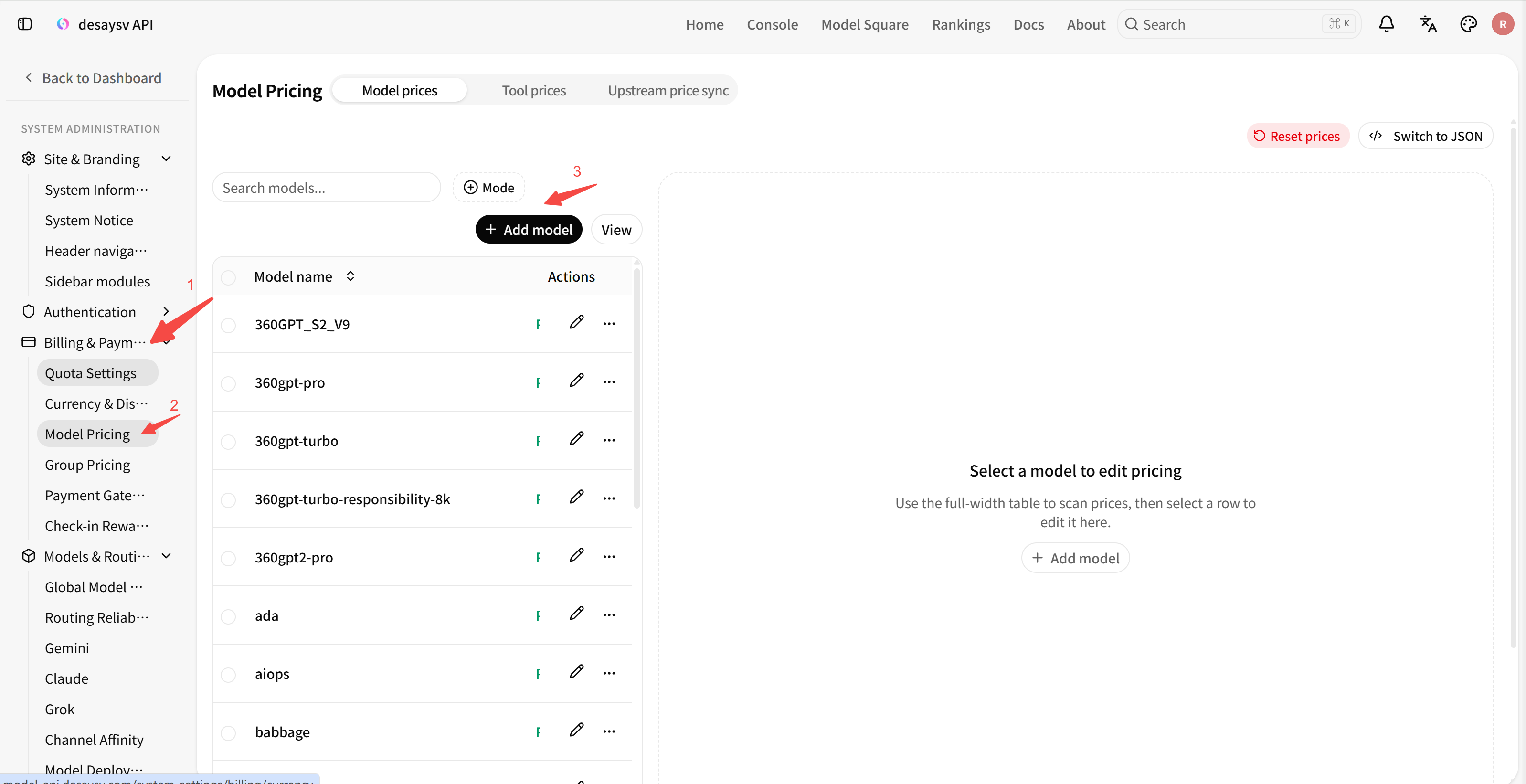This screenshot has height=784, width=1526.
Task: Sort by Model name column
Action: (350, 277)
